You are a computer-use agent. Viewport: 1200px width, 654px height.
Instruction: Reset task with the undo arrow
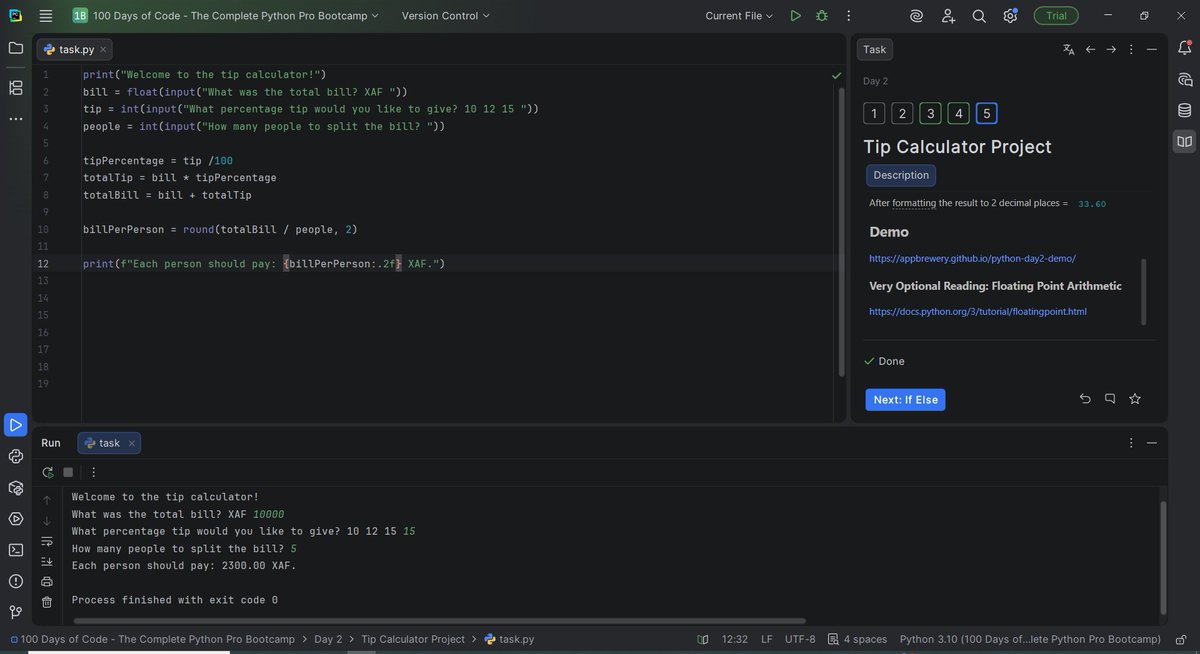[x=1086, y=399]
